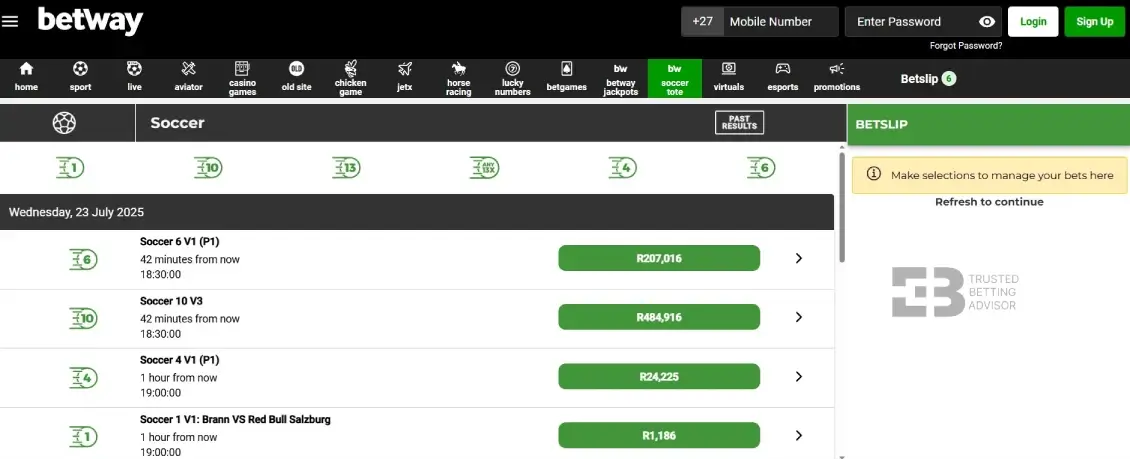Open Past Results
Image resolution: width=1130 pixels, height=459 pixels.
point(739,122)
